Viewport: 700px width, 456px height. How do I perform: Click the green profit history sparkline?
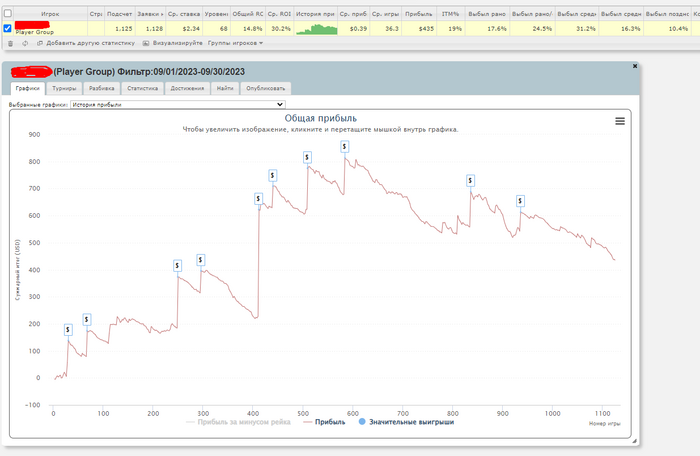tap(317, 29)
